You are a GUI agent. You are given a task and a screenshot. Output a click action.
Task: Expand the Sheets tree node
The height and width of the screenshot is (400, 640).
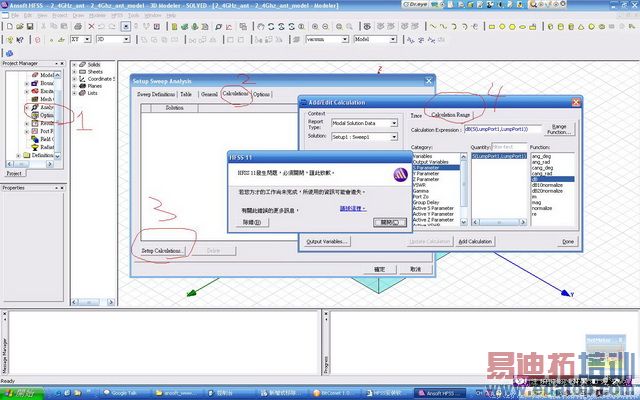(74, 72)
